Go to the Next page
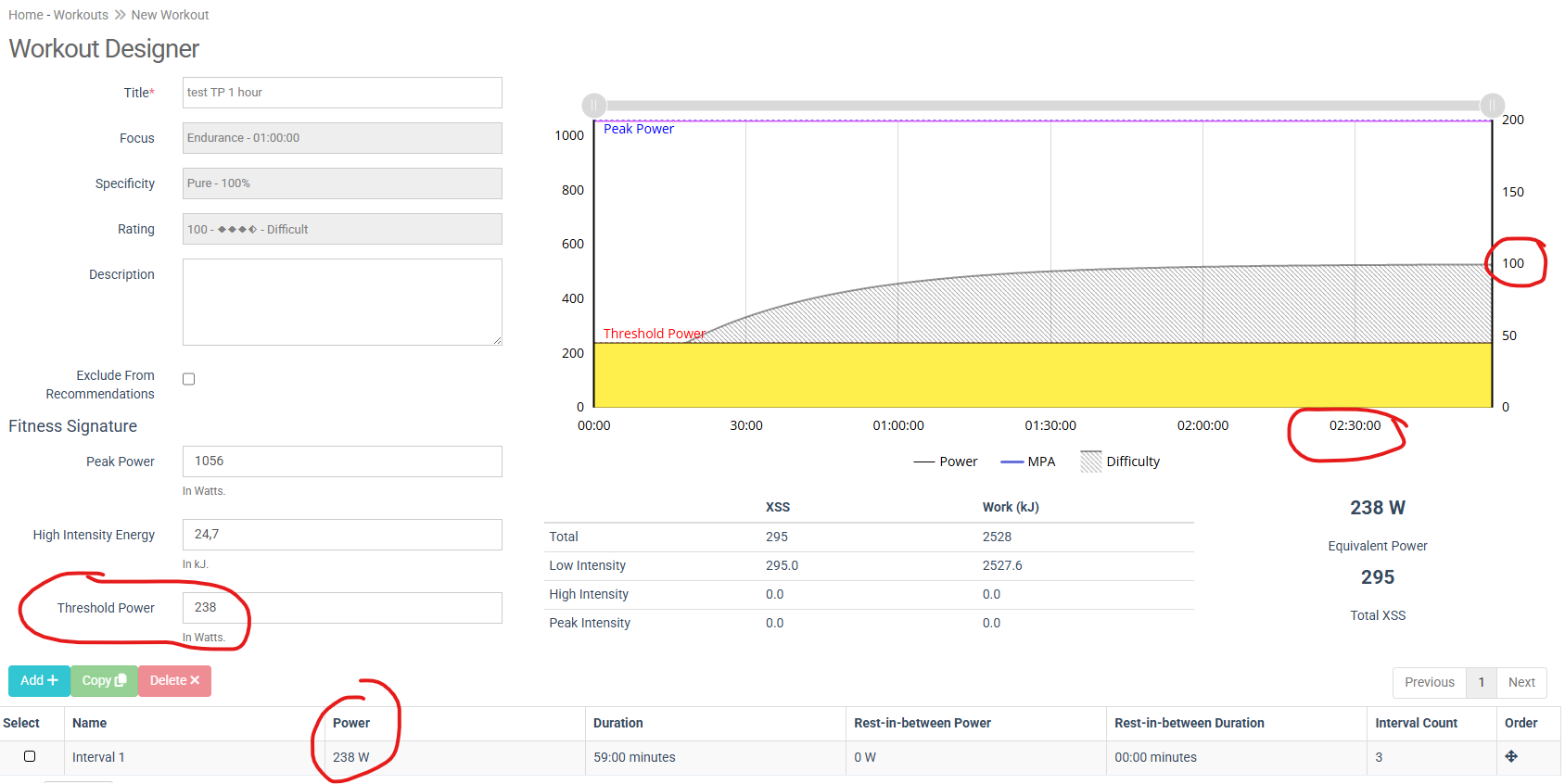 [x=1521, y=682]
